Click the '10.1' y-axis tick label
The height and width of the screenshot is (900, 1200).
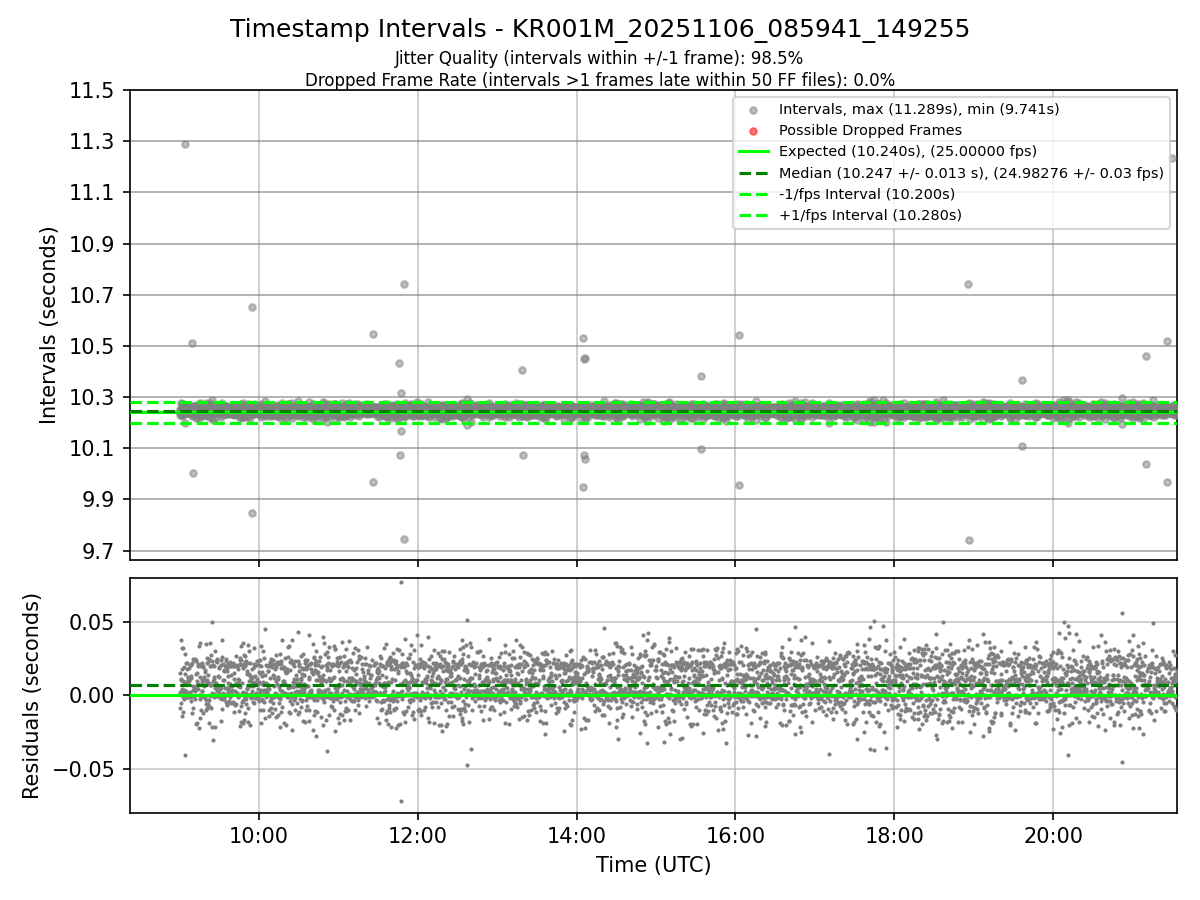(x=93, y=449)
